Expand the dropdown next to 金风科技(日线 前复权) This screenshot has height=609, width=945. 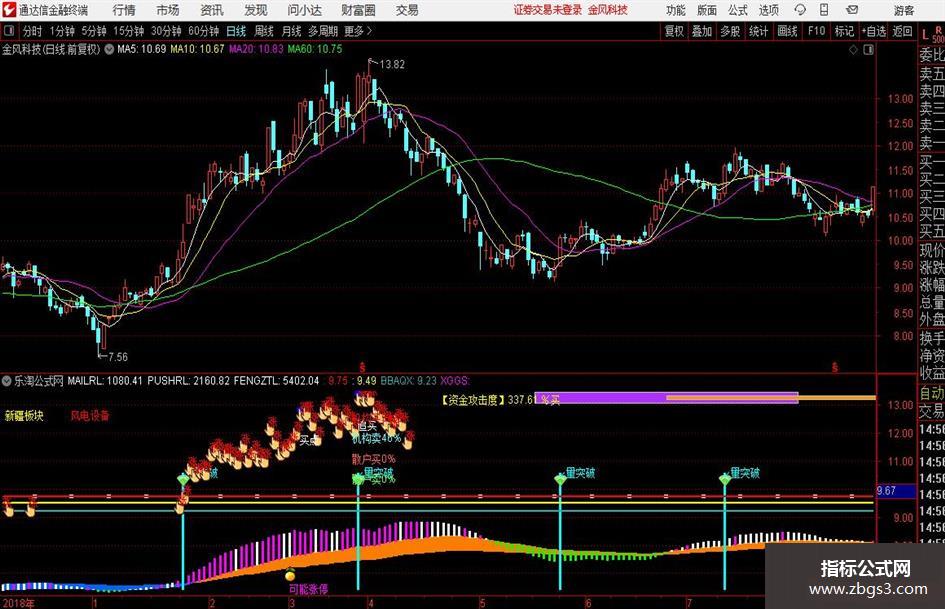pos(109,49)
